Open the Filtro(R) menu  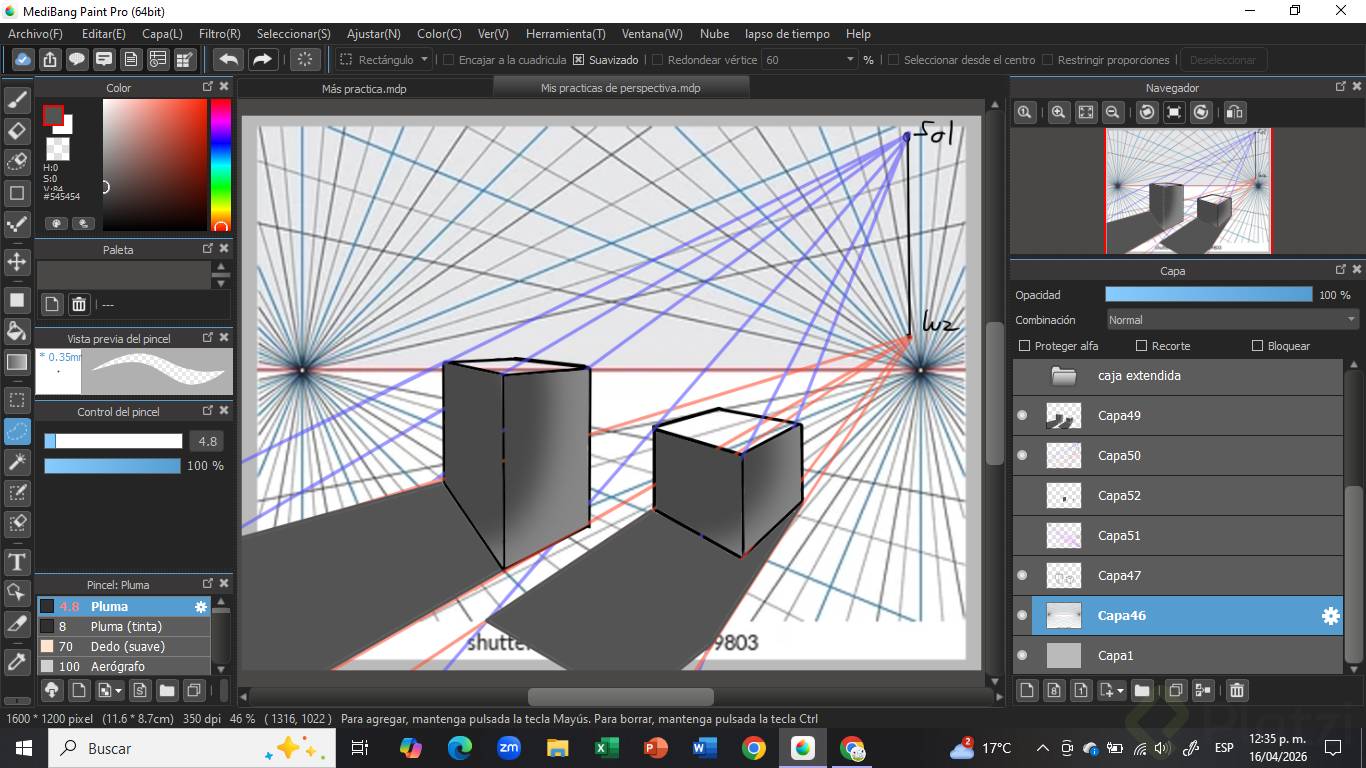click(219, 34)
